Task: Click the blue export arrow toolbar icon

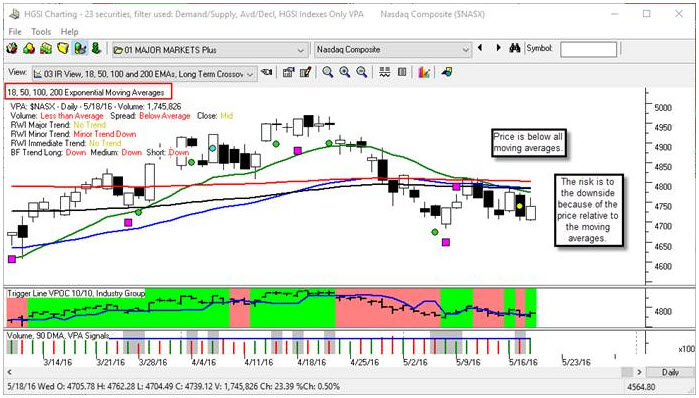Action: (446, 72)
